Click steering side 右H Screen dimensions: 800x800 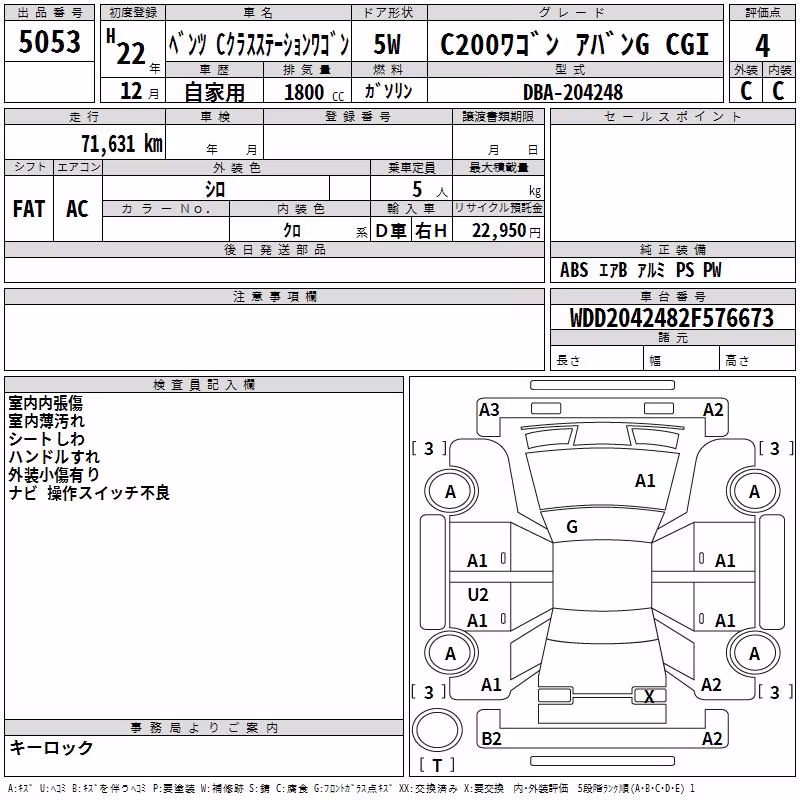431,231
